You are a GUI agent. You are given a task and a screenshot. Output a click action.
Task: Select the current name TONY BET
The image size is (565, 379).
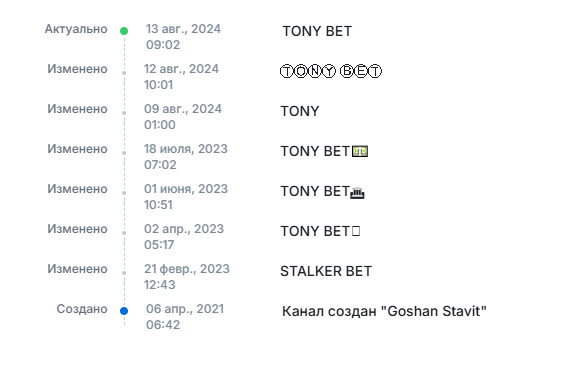tap(317, 31)
